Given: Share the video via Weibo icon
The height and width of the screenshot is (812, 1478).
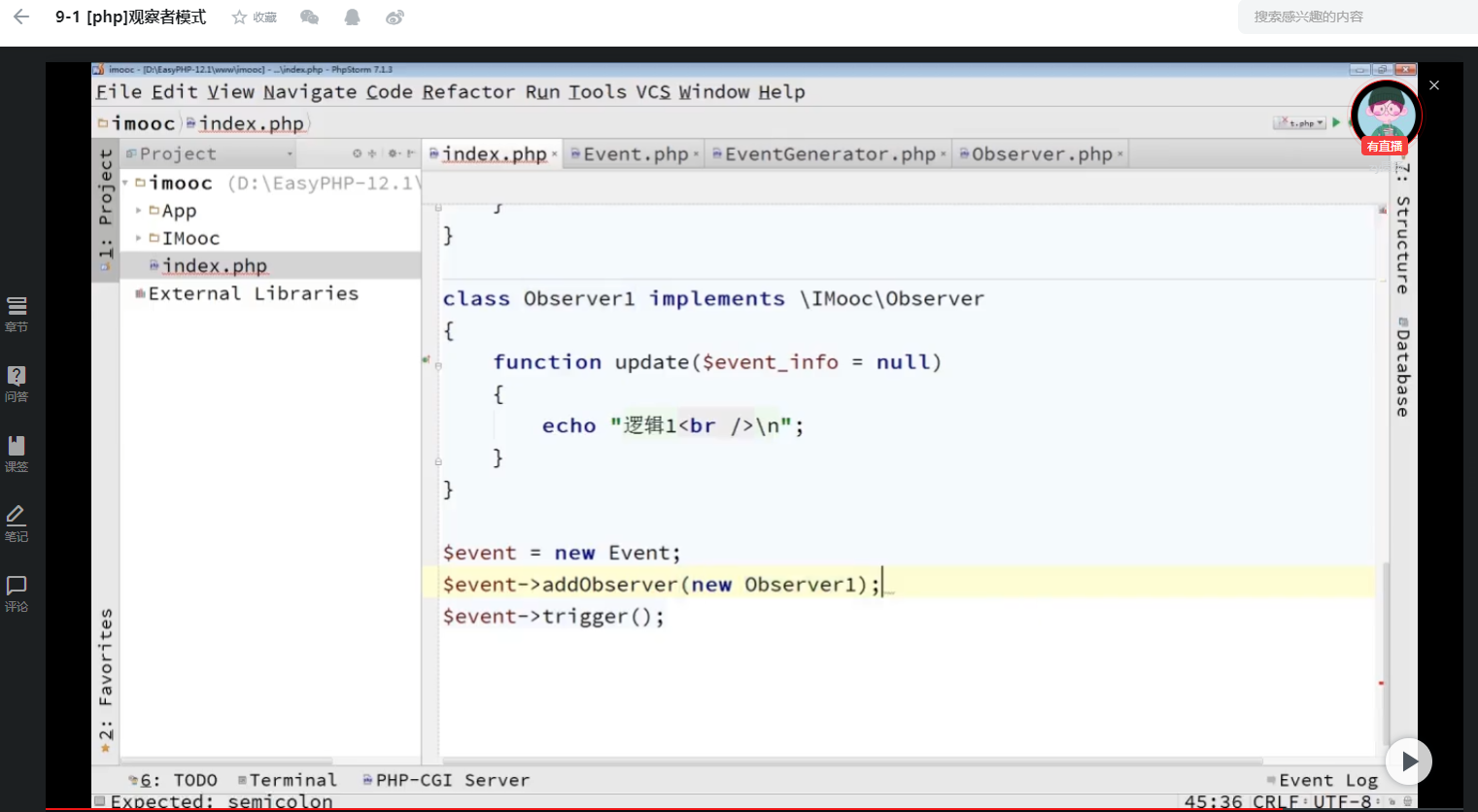Looking at the screenshot, I should 395,17.
